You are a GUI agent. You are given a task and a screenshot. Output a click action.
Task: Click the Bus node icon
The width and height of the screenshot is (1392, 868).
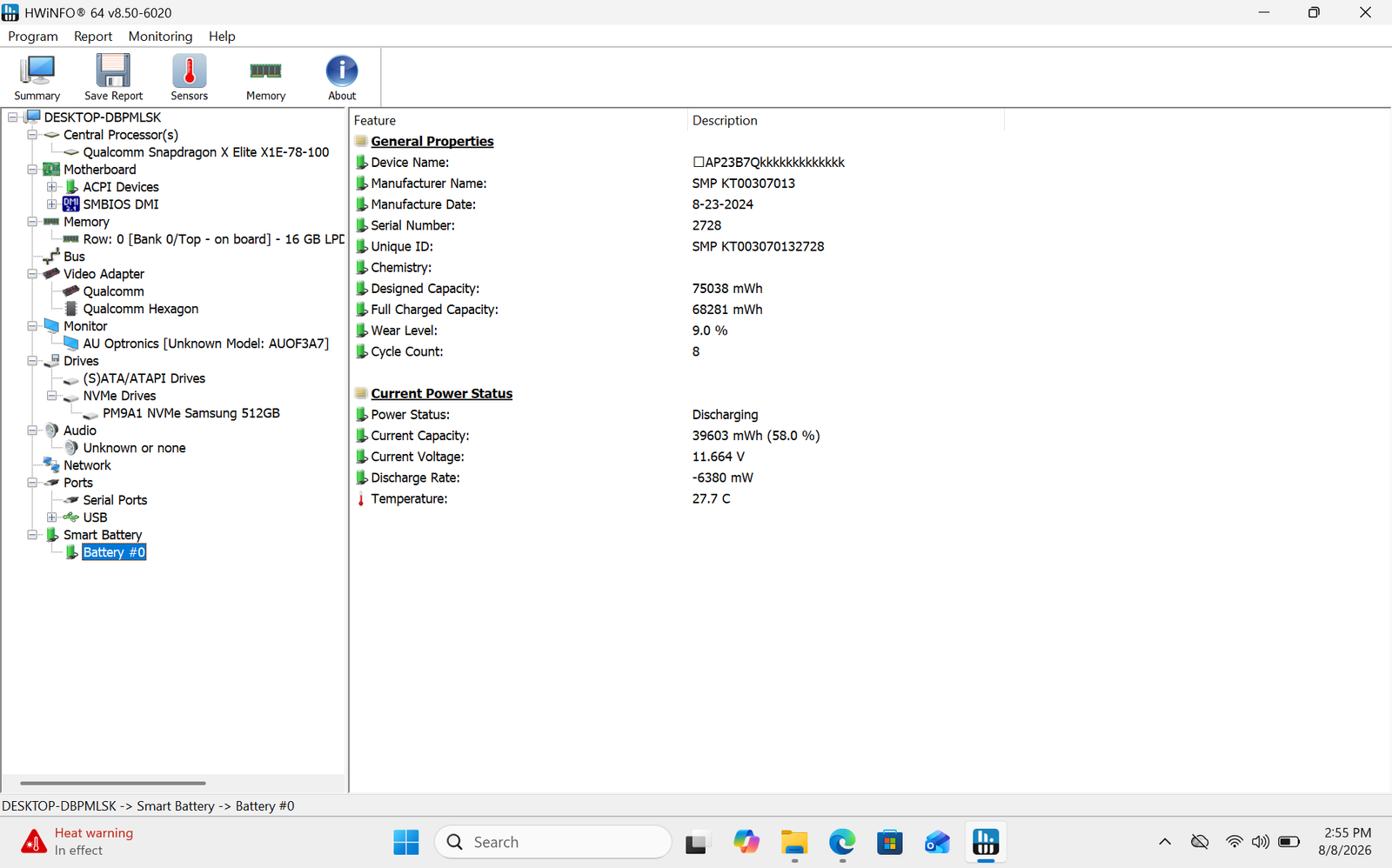[x=51, y=257]
